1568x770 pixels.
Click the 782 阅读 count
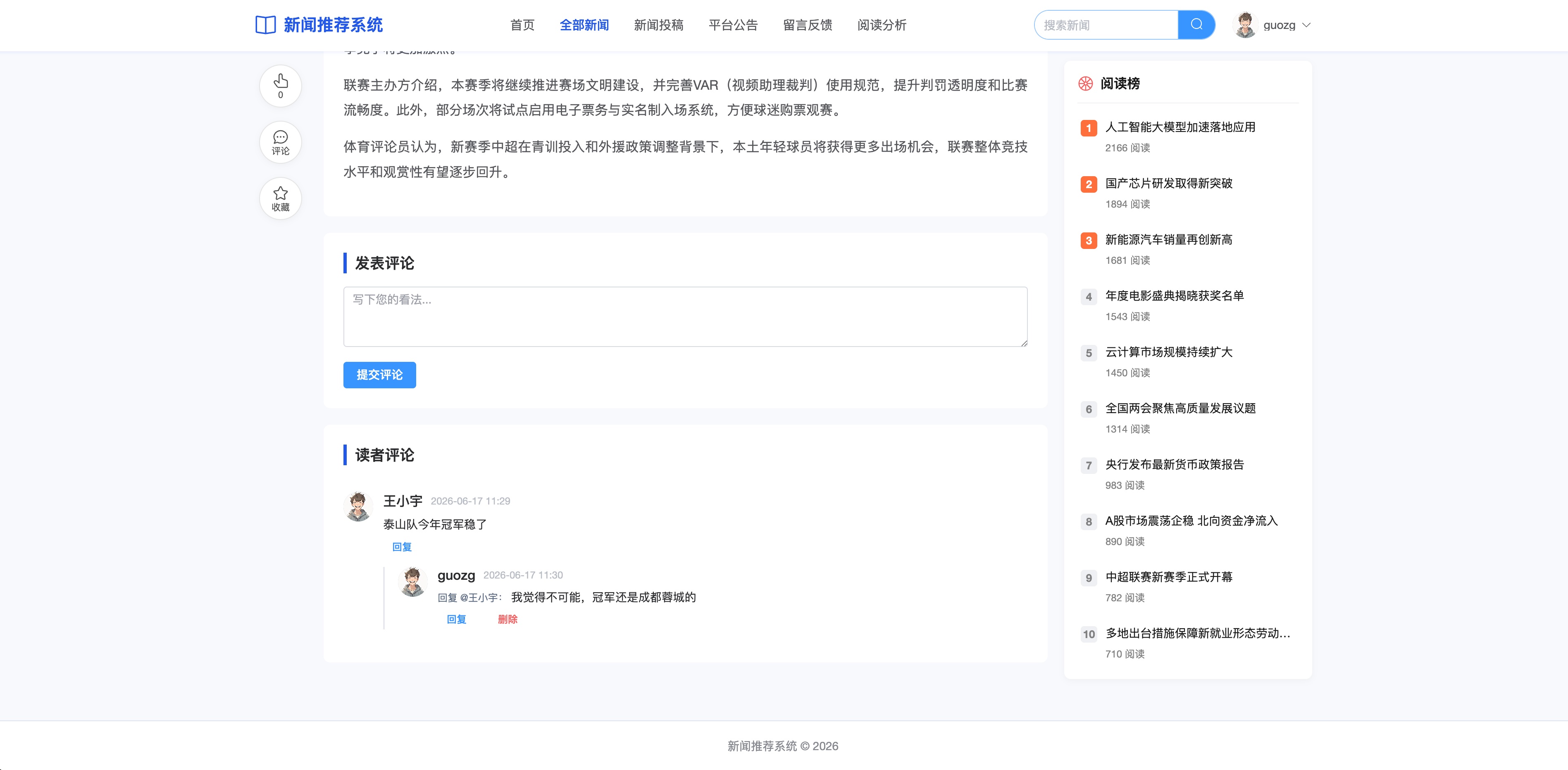(1125, 598)
